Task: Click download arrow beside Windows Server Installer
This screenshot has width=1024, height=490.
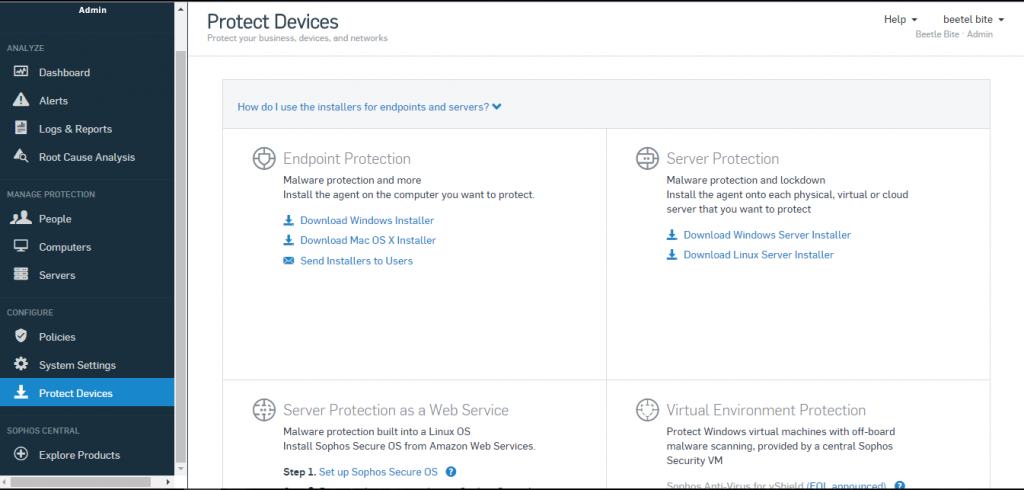Action: 672,235
